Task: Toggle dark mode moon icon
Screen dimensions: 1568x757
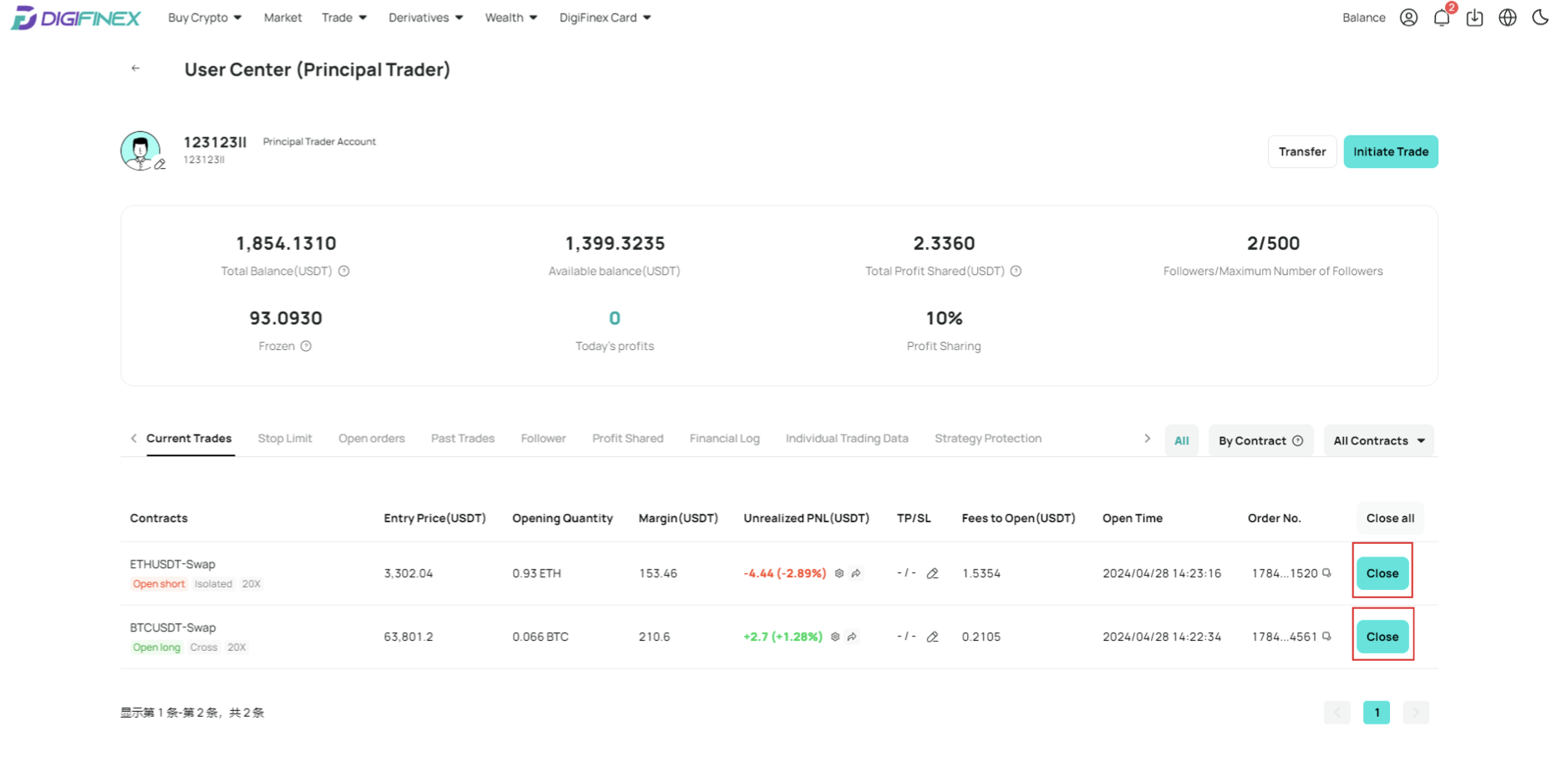Action: [1540, 18]
